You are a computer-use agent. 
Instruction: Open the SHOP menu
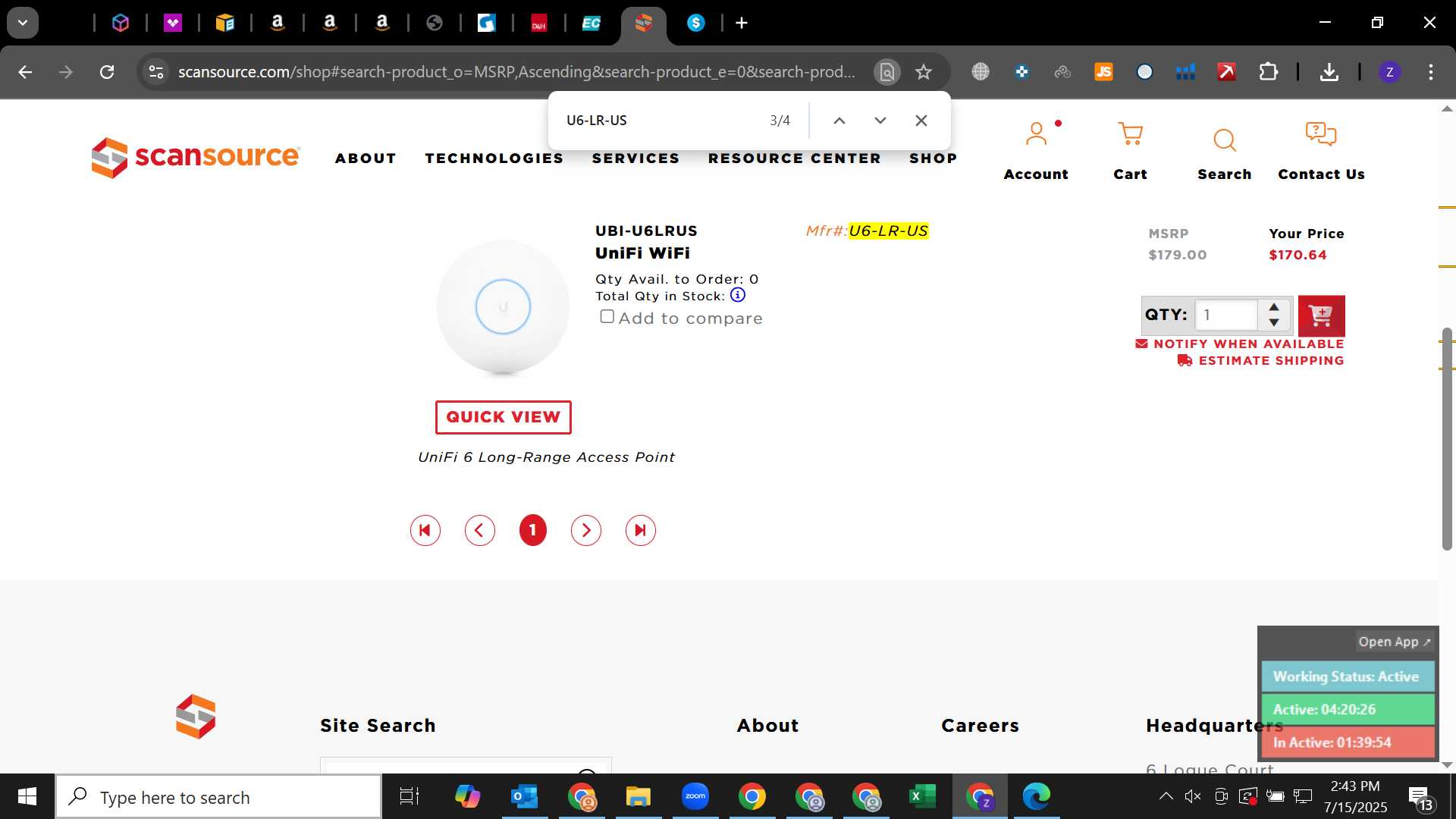(934, 158)
